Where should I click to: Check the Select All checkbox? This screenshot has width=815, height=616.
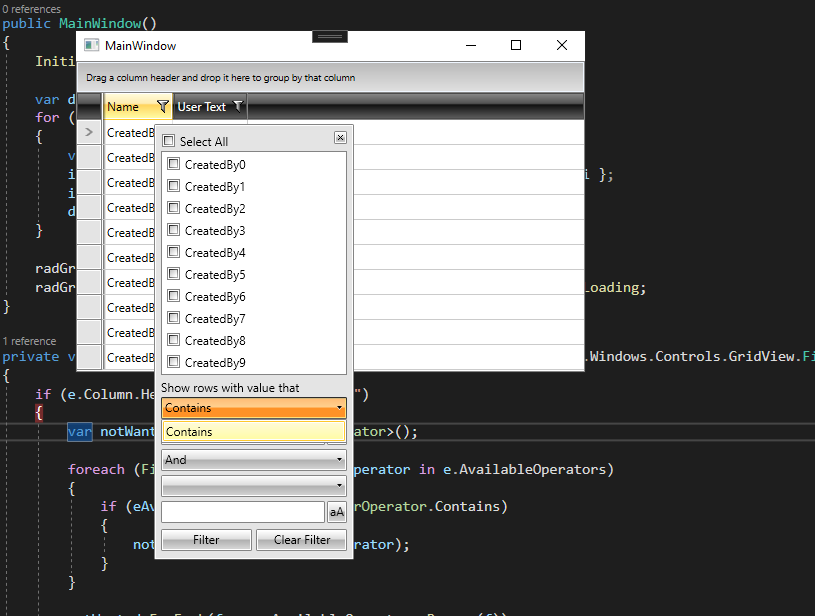click(x=169, y=142)
